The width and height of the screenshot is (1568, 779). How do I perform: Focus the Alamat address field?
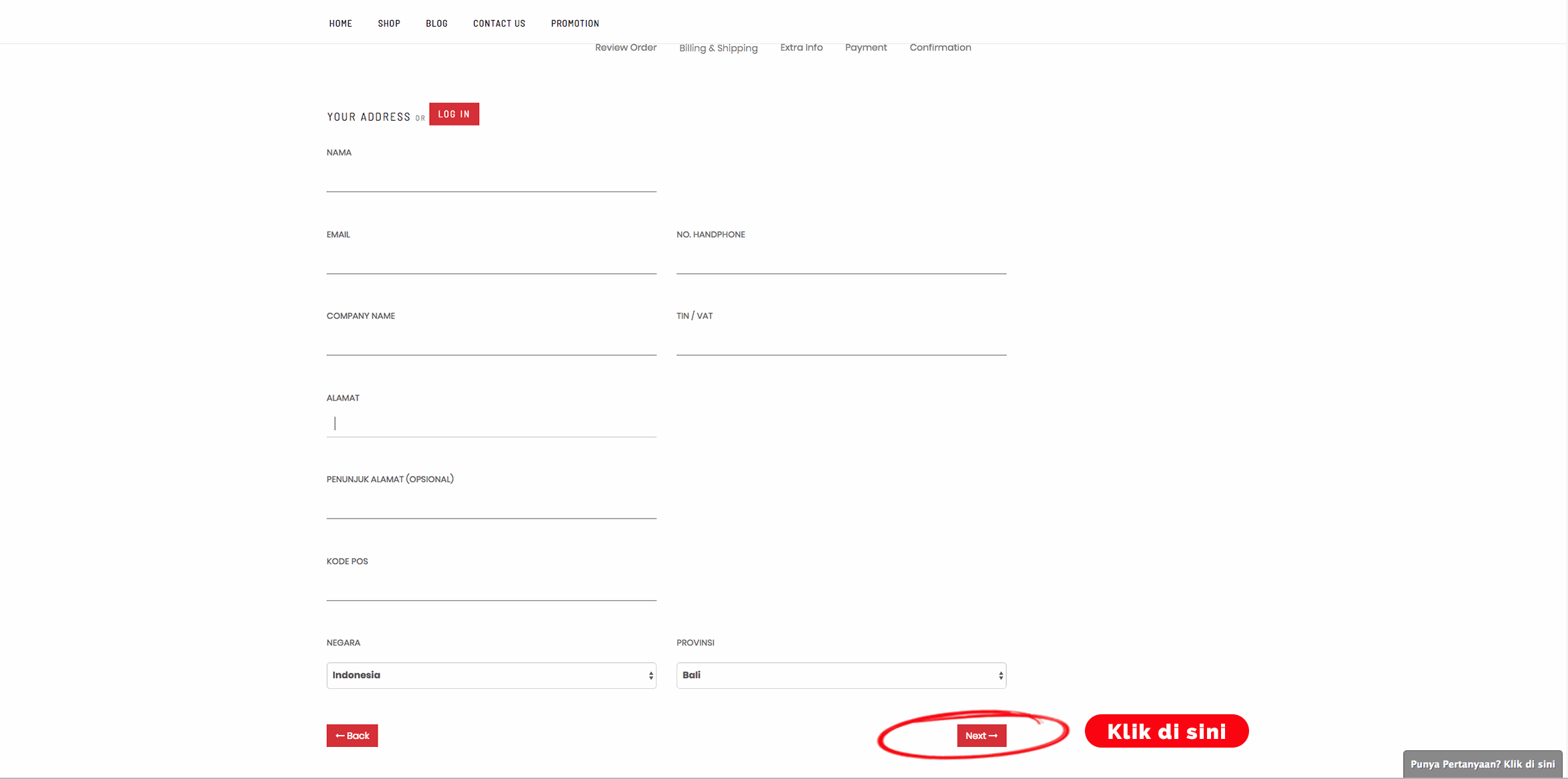pyautogui.click(x=491, y=424)
